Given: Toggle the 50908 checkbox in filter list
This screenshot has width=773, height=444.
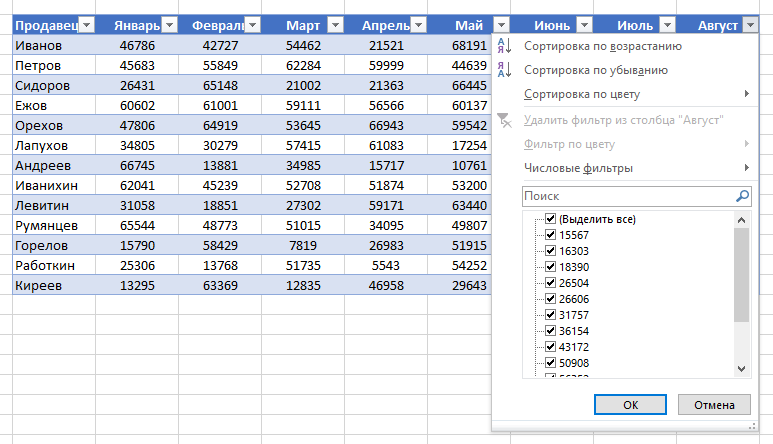Looking at the screenshot, I should tap(550, 363).
